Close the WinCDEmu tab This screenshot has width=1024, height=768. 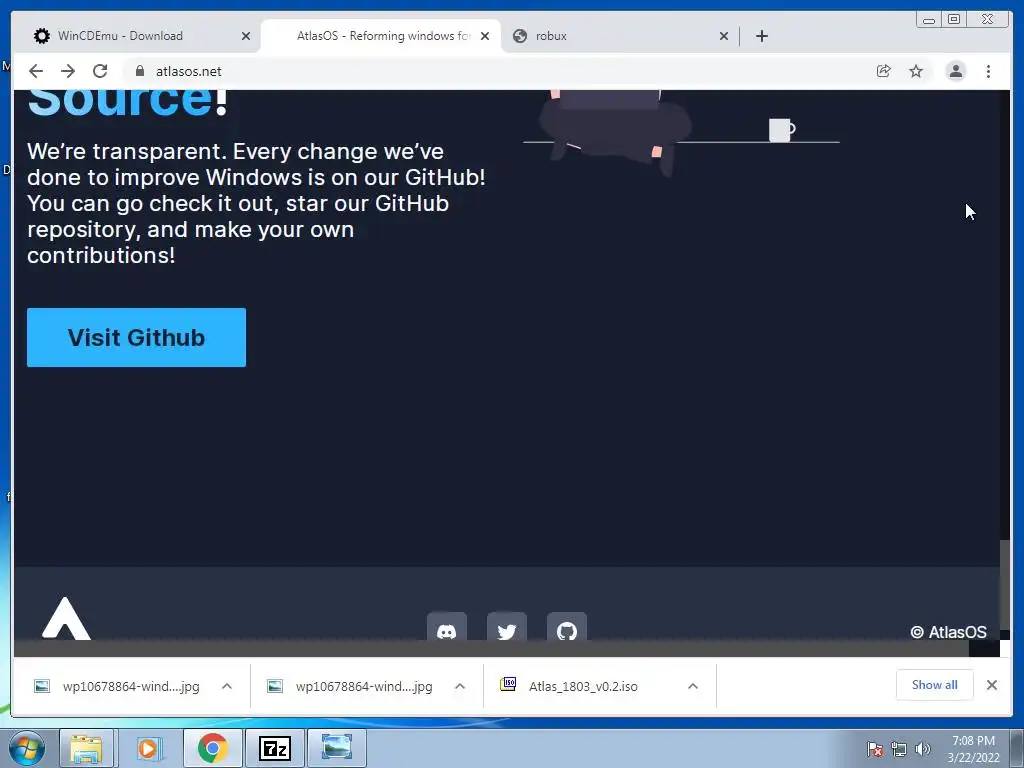click(246, 36)
